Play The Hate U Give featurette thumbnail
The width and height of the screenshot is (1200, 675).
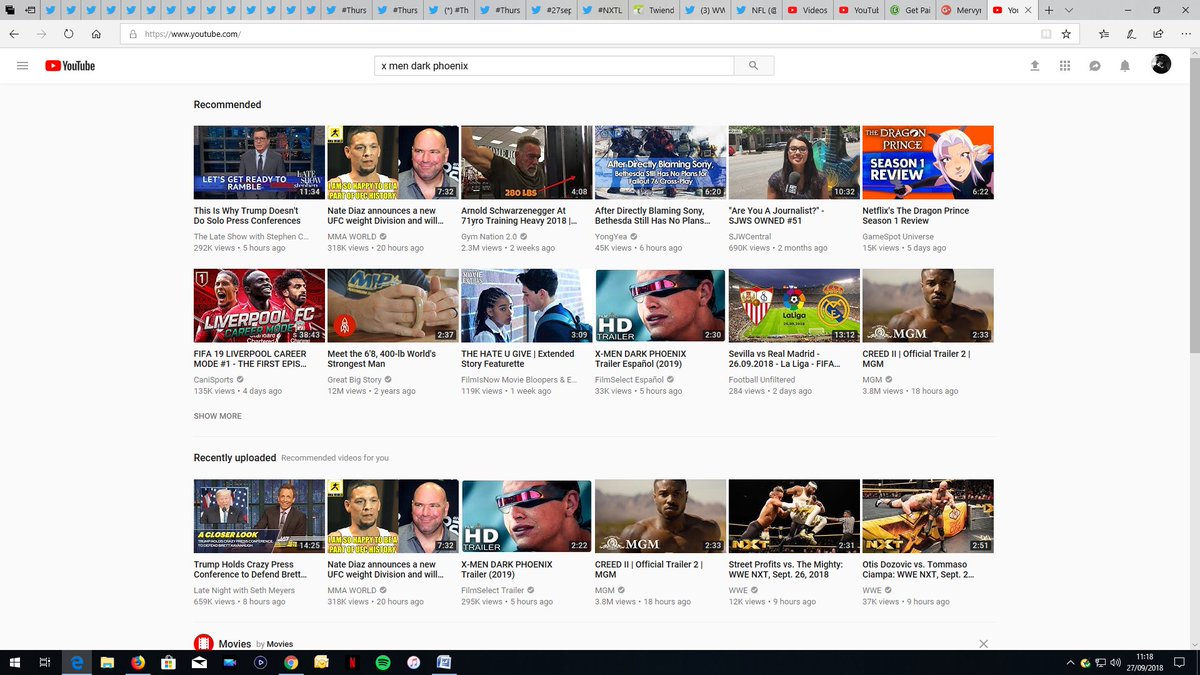527,305
